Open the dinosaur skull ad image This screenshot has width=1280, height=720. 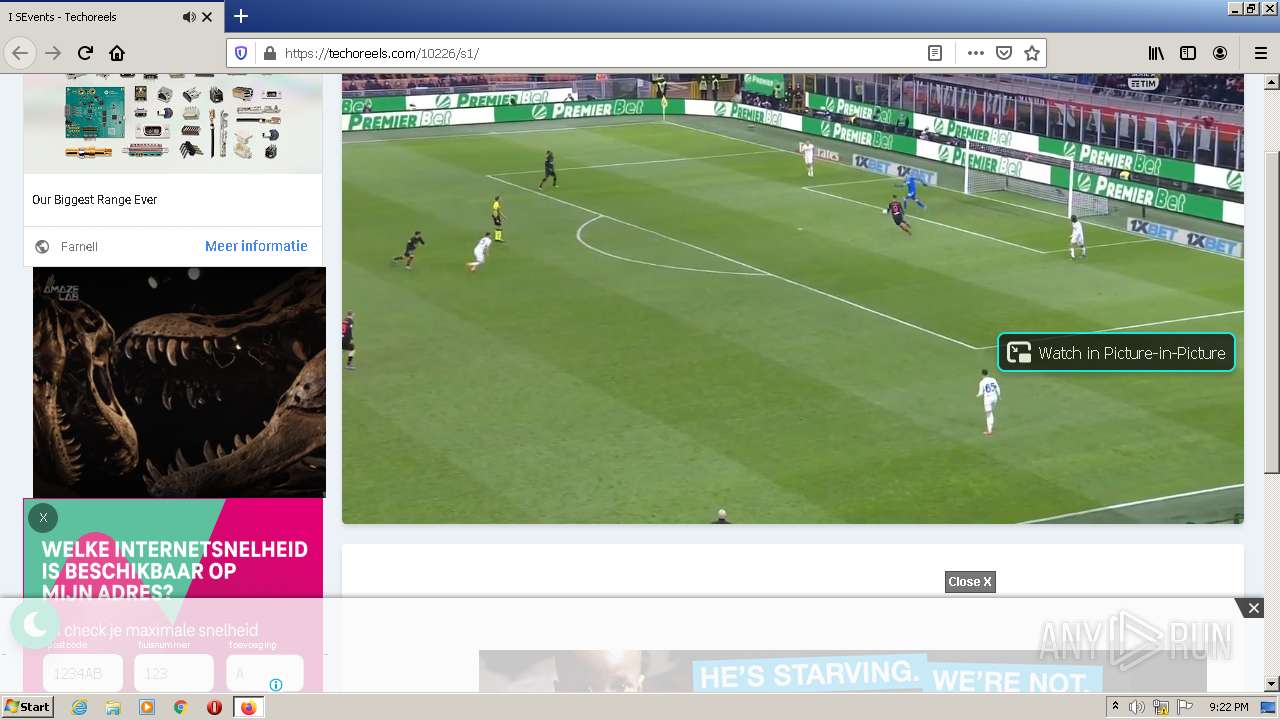click(x=179, y=382)
